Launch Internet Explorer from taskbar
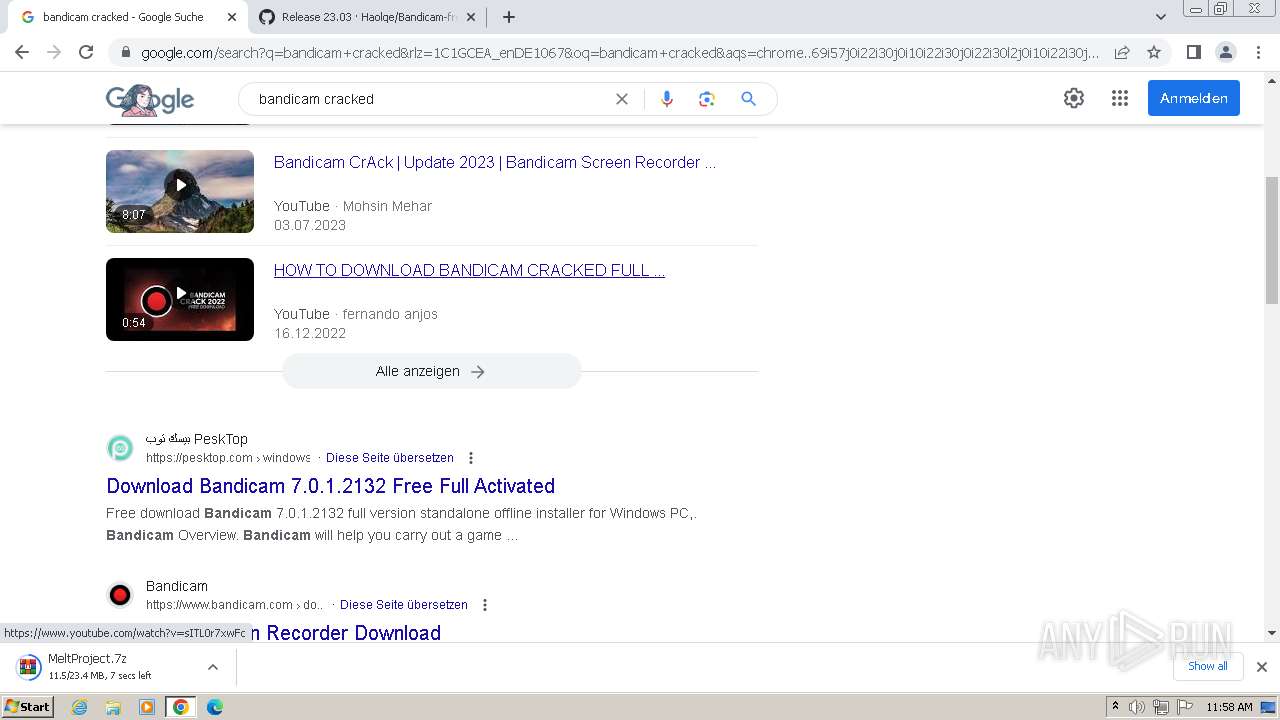This screenshot has width=1280, height=720. point(79,707)
